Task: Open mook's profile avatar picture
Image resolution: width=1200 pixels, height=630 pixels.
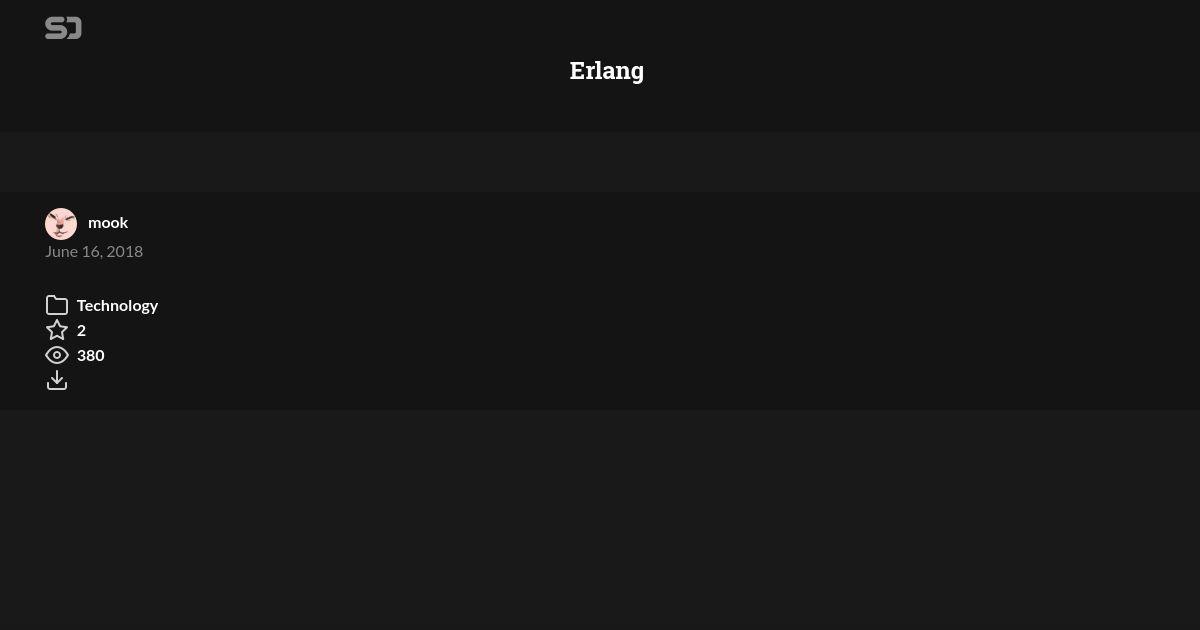Action: tap(61, 224)
